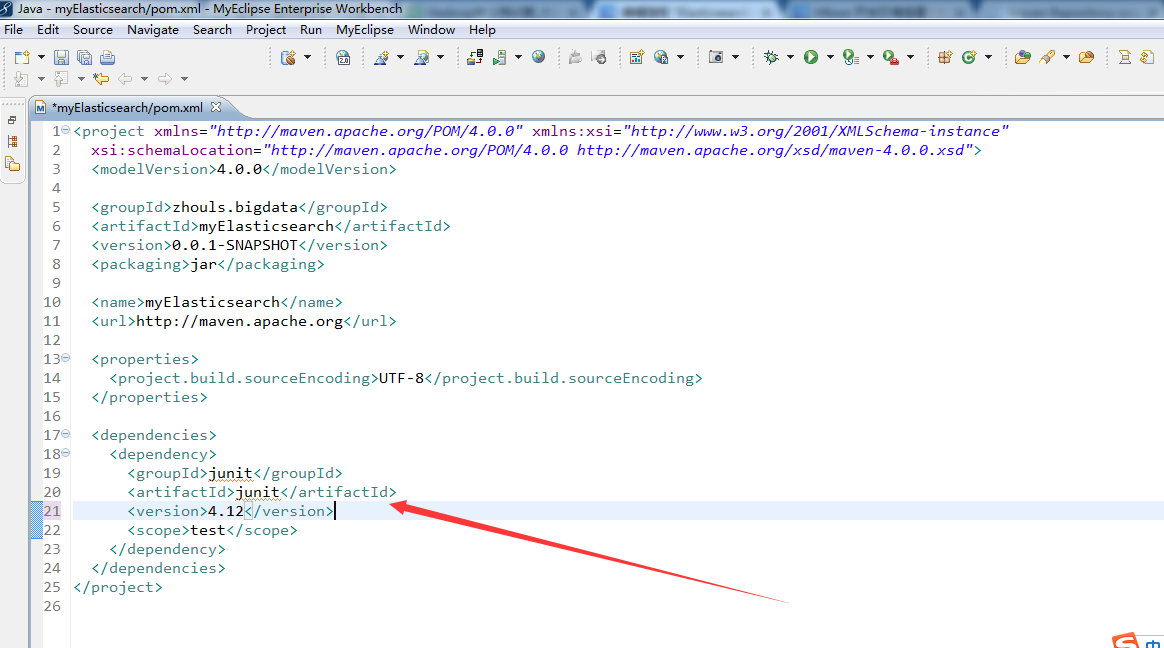The height and width of the screenshot is (648, 1164).
Task: Click the run server icon with green arrow
Action: click(500, 57)
